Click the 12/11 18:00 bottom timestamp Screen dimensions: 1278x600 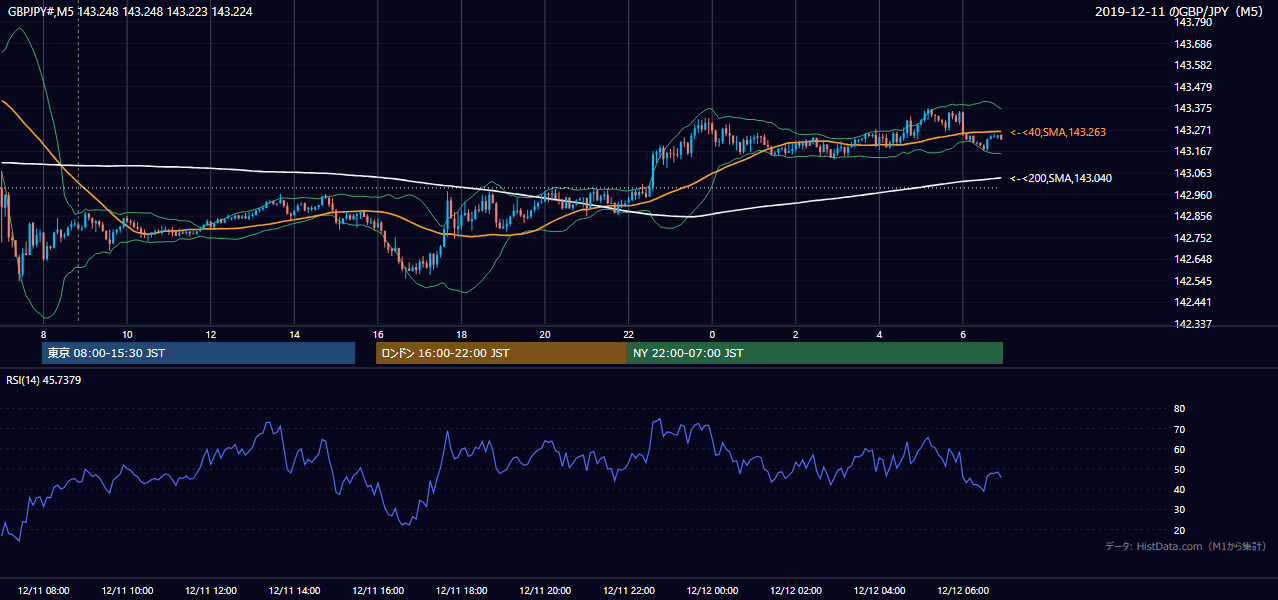click(461, 591)
